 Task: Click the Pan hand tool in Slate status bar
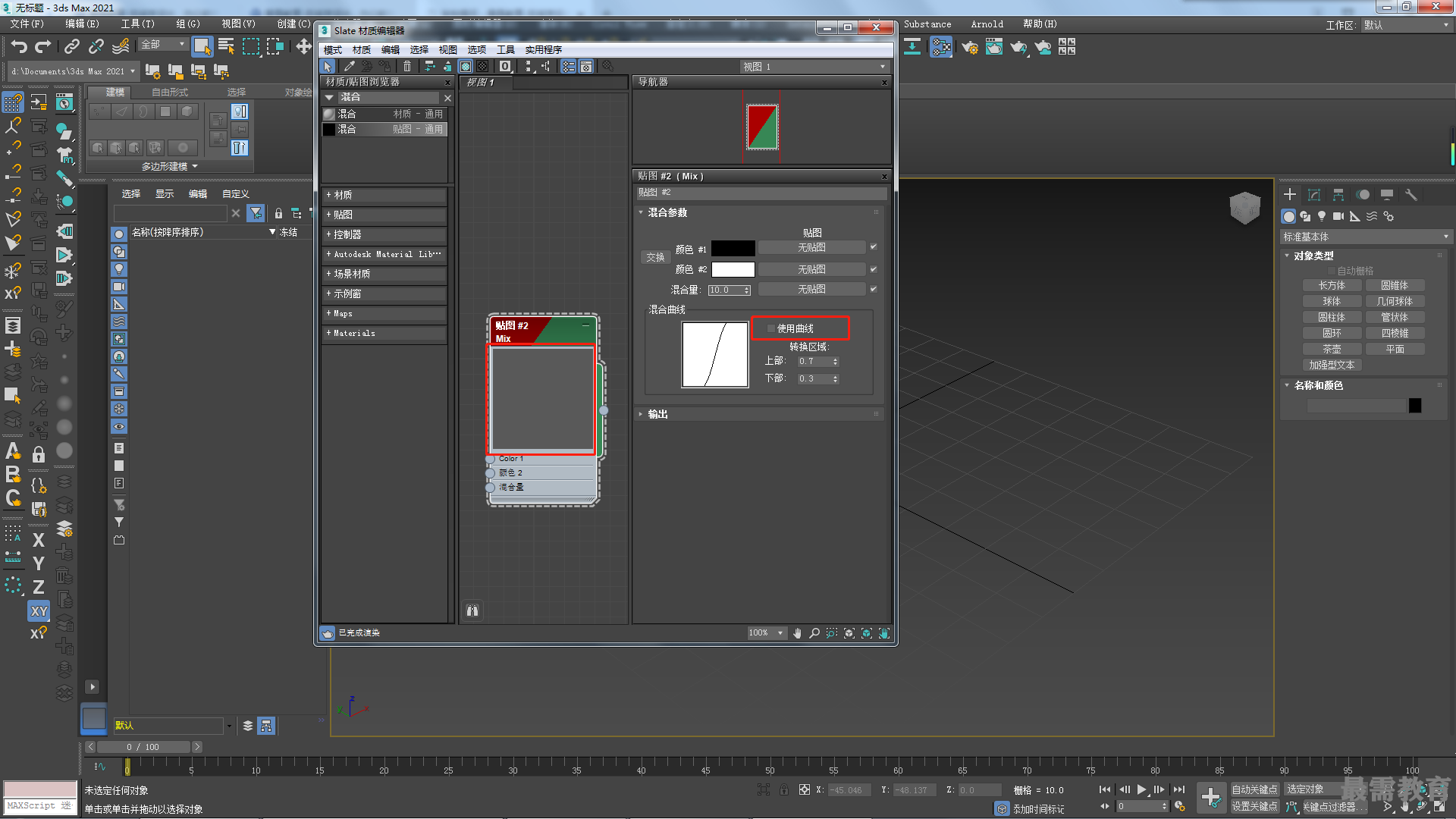[x=797, y=633]
